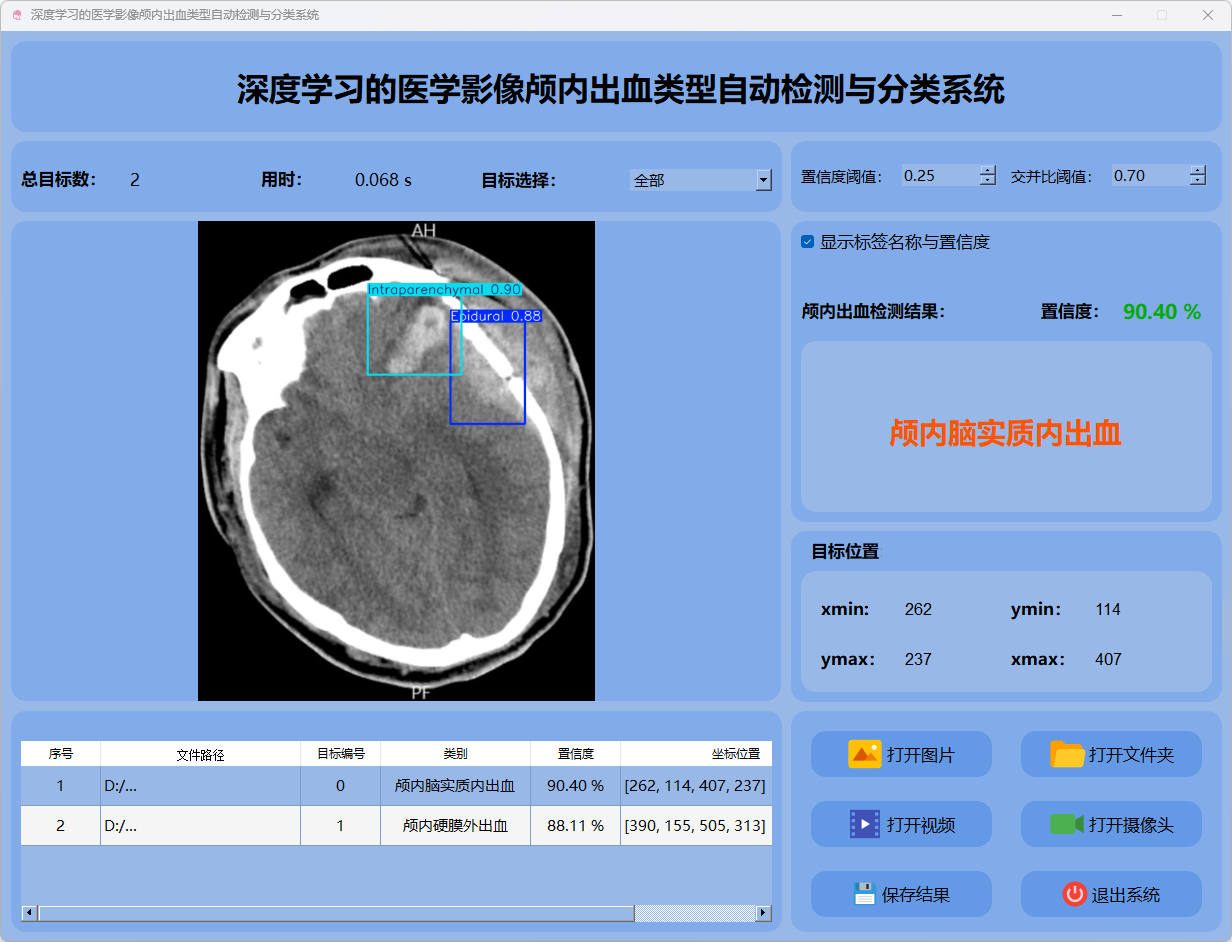Increase 交并比阈值 with up arrow
The image size is (1232, 942).
pos(1198,170)
